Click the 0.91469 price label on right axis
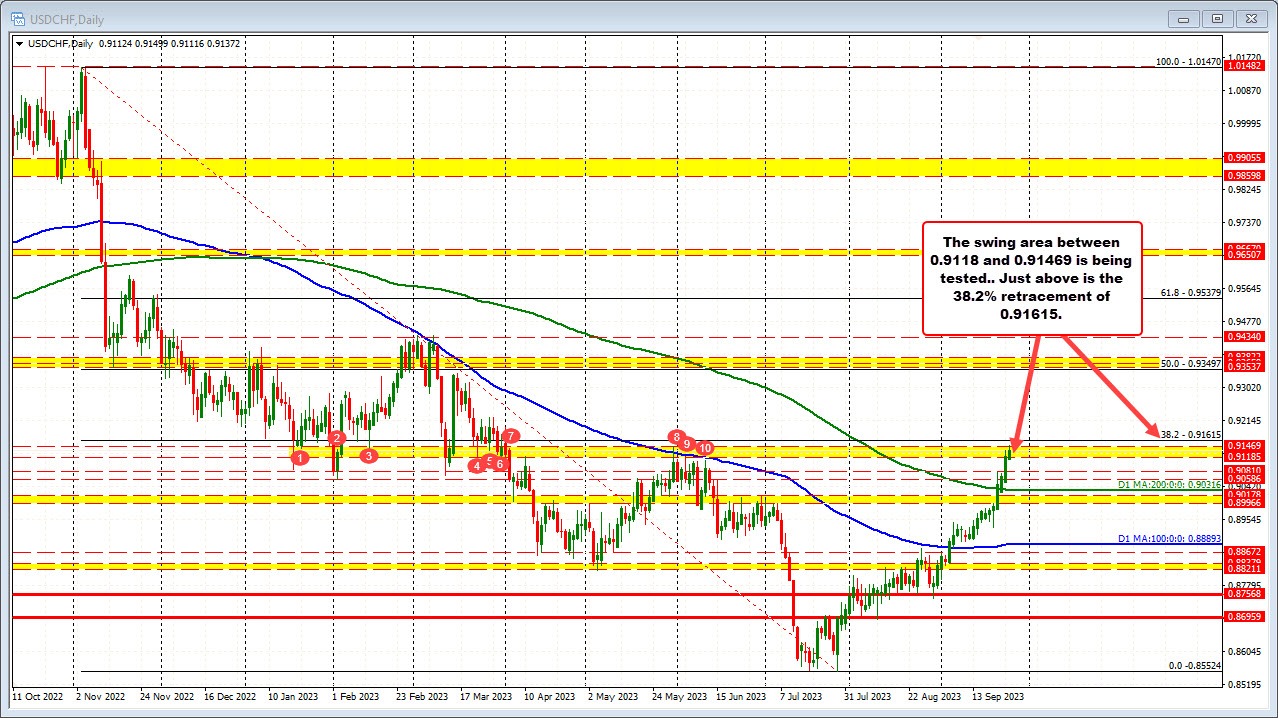The height and width of the screenshot is (718, 1278). click(x=1244, y=446)
